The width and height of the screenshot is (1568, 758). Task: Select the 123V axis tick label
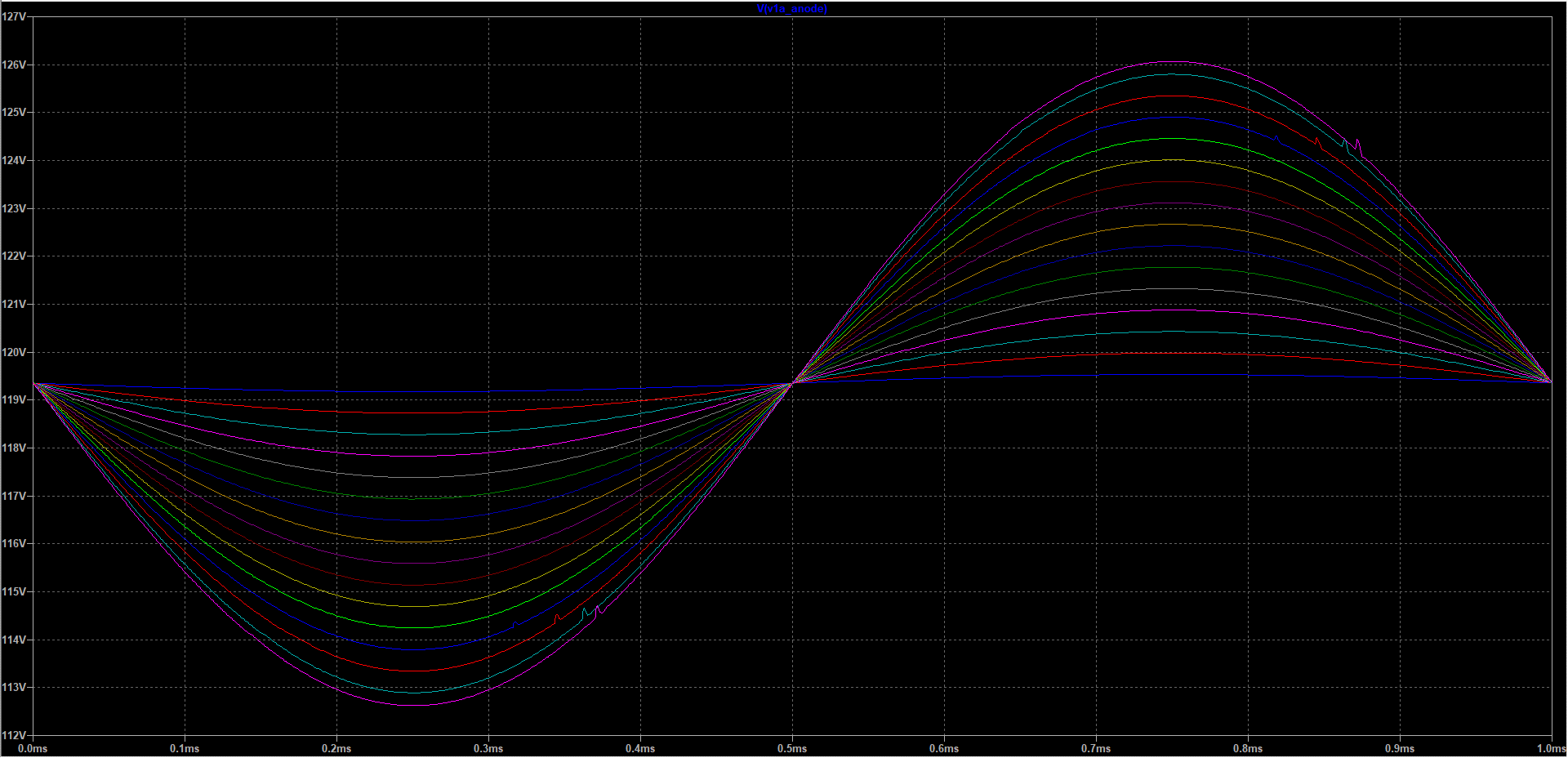click(x=13, y=208)
